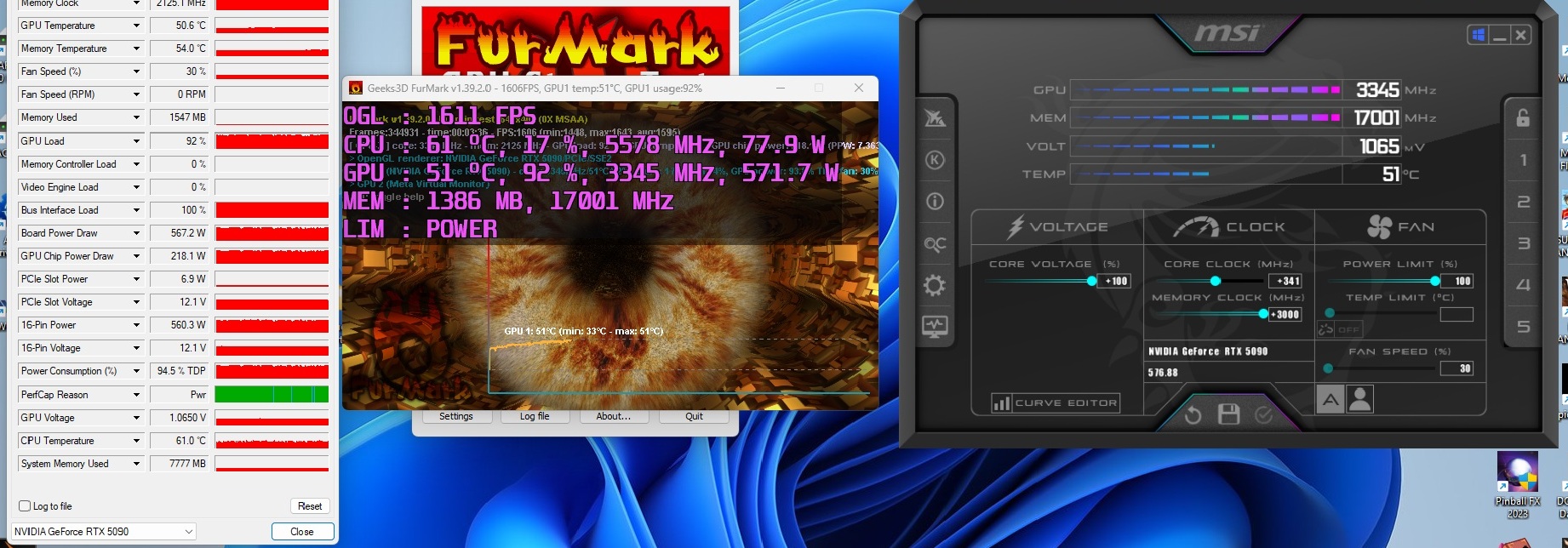Image resolution: width=1568 pixels, height=548 pixels.
Task: Select profile slot 3 in Afterburner
Action: 1523,243
